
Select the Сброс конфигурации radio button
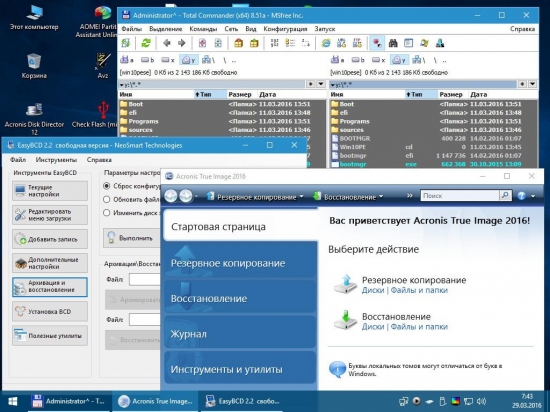[107, 186]
